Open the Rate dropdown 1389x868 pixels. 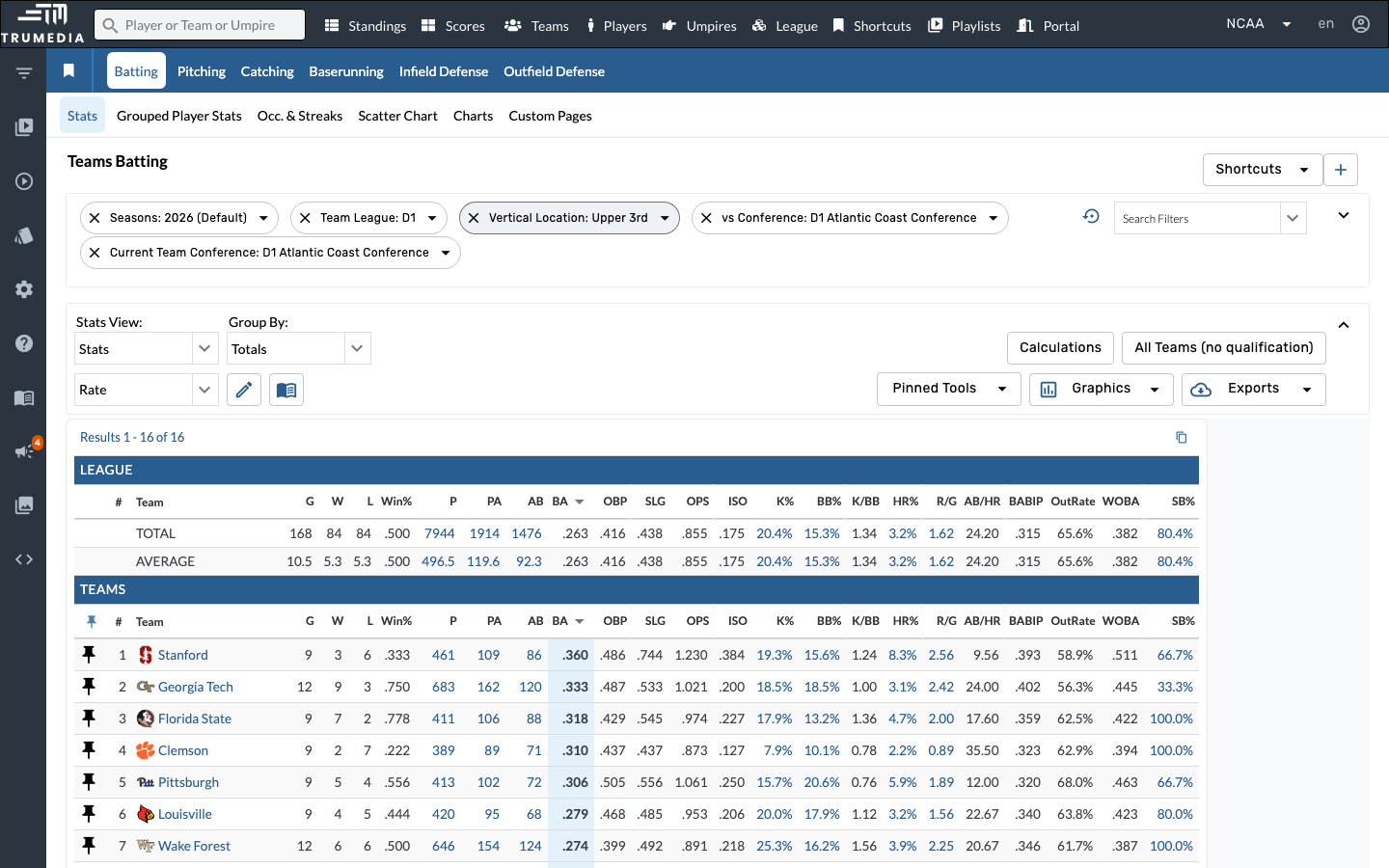tap(145, 390)
